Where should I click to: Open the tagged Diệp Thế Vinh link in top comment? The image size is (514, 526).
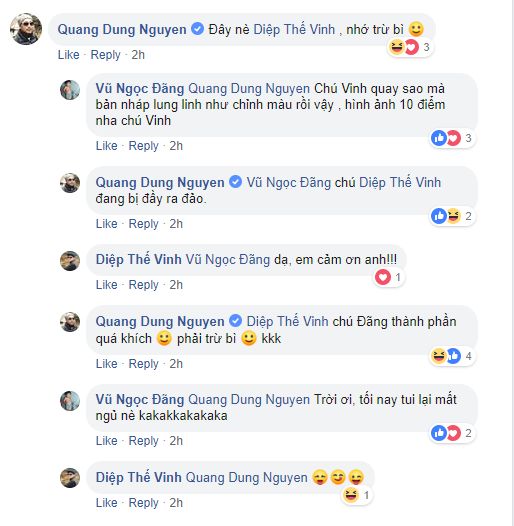pyautogui.click(x=294, y=29)
